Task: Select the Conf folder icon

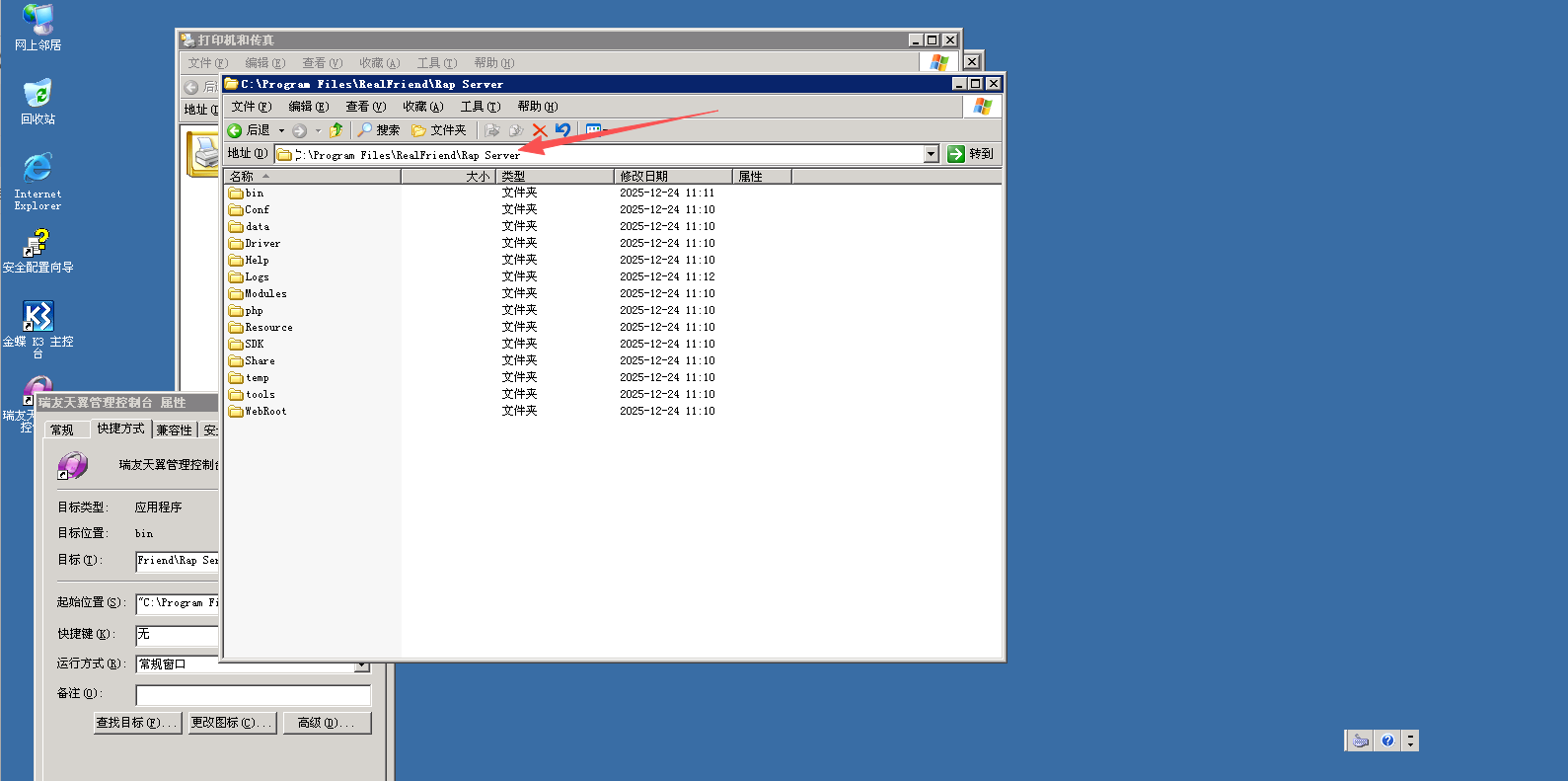Action: click(236, 210)
